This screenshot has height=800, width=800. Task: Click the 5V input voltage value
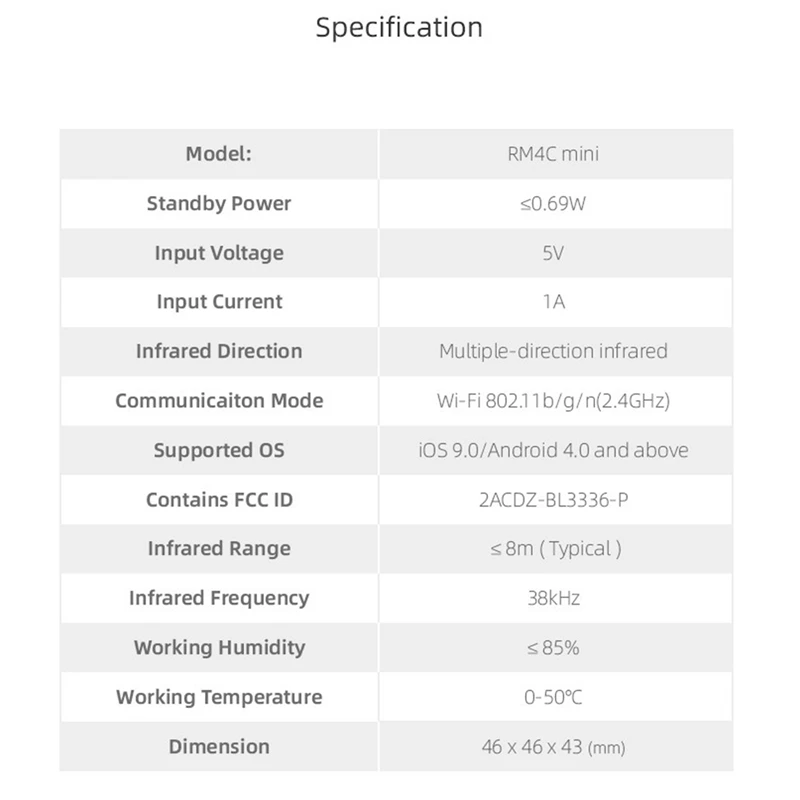point(553,253)
